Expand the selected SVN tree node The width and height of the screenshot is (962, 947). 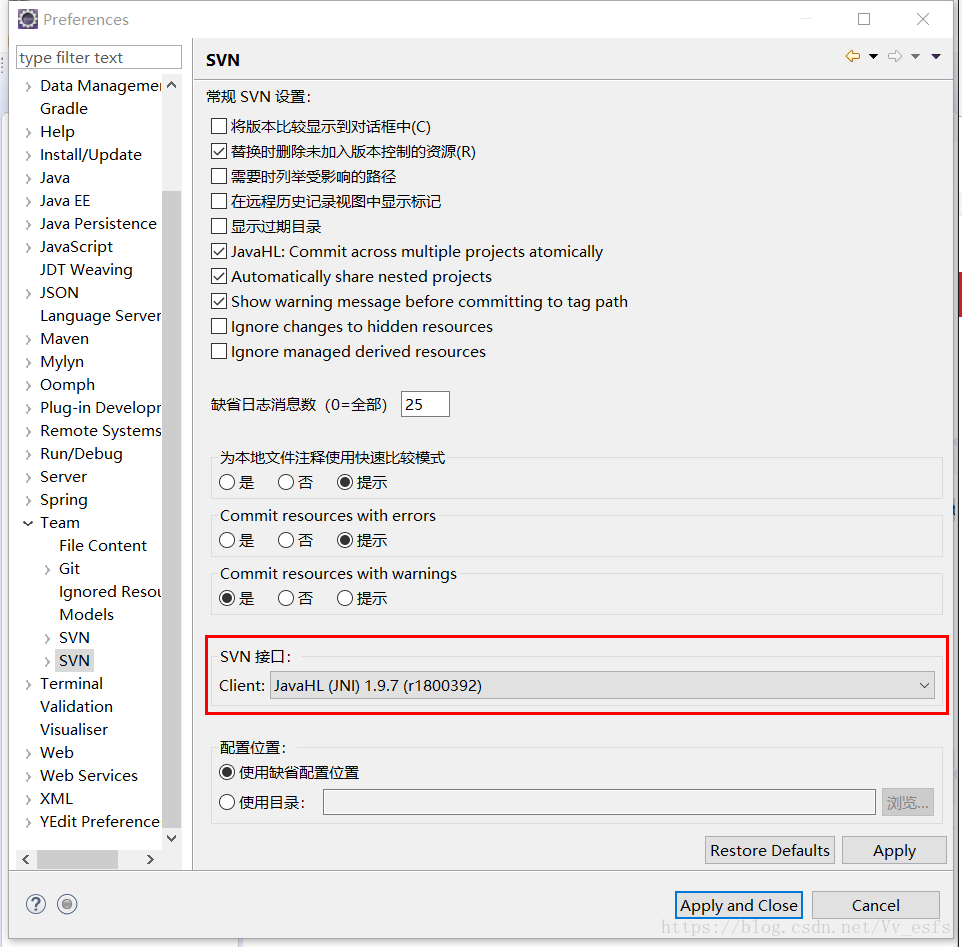tap(47, 661)
